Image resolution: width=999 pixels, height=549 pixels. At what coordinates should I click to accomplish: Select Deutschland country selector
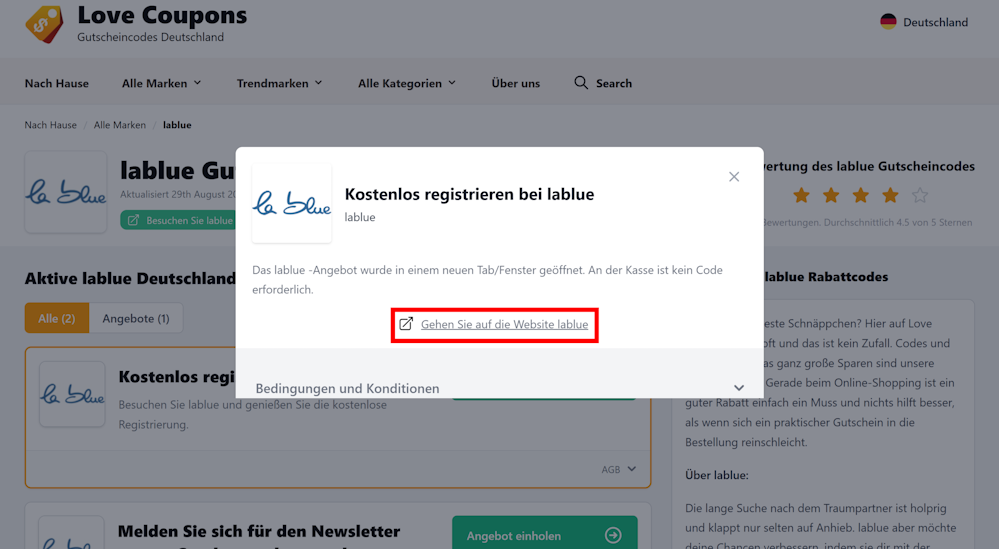[924, 22]
